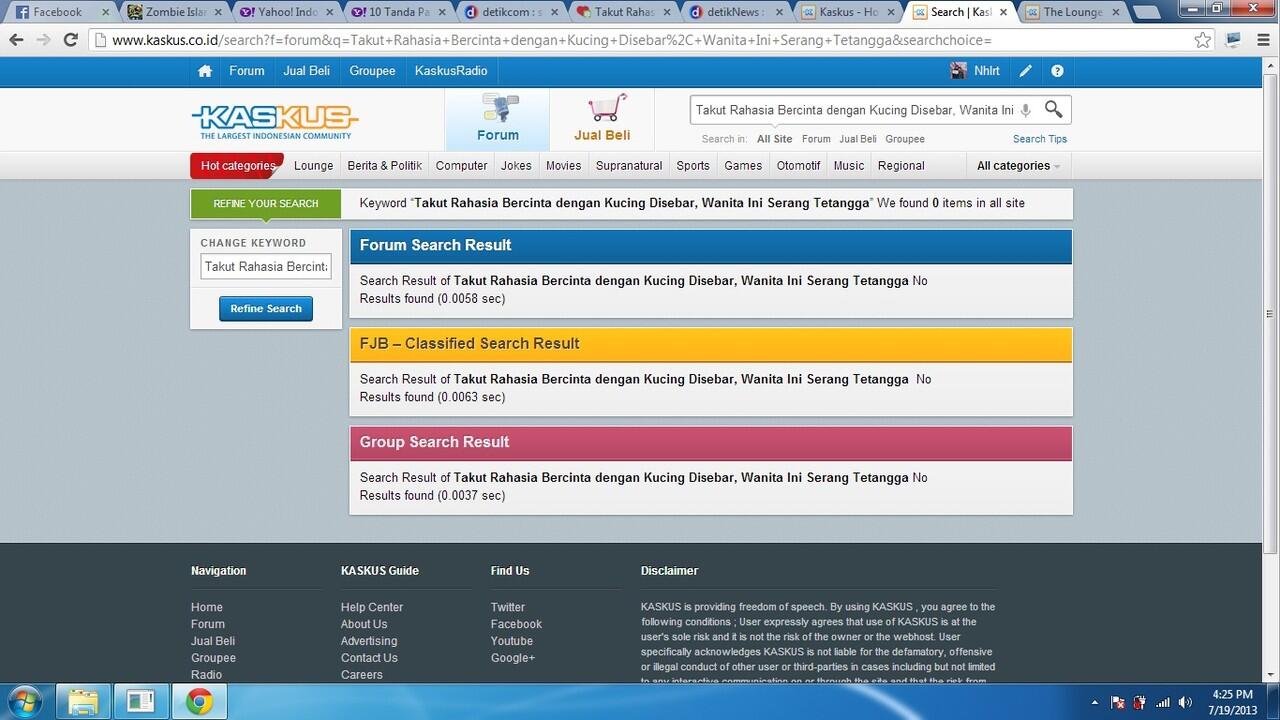Open Computer category
The height and width of the screenshot is (720, 1280).
coord(462,166)
